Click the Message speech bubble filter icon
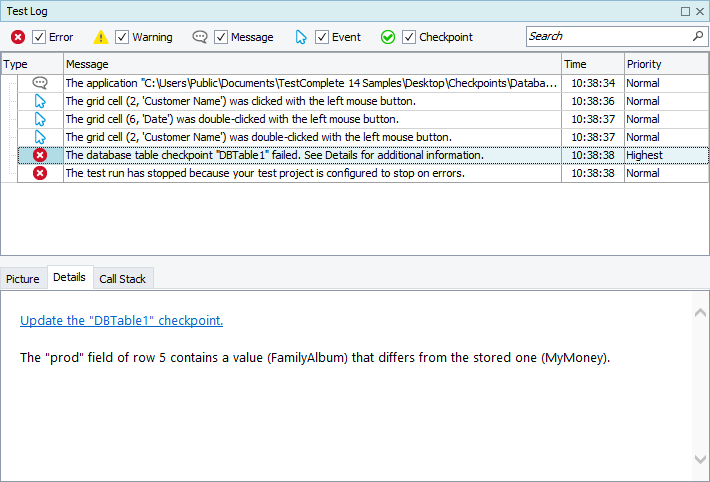 pos(200,37)
